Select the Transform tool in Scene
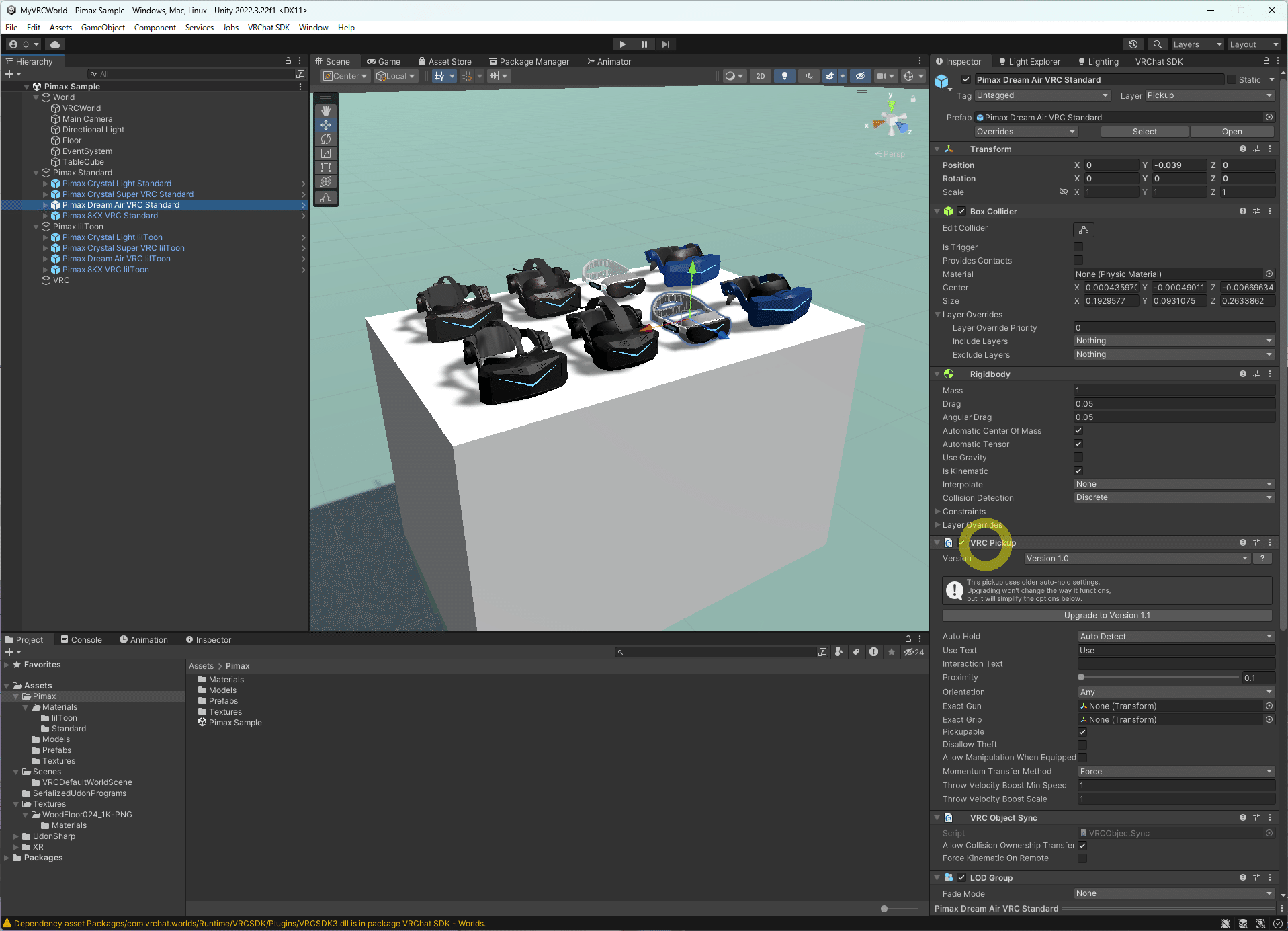Screen dimensions: 1288x931 [x=326, y=181]
